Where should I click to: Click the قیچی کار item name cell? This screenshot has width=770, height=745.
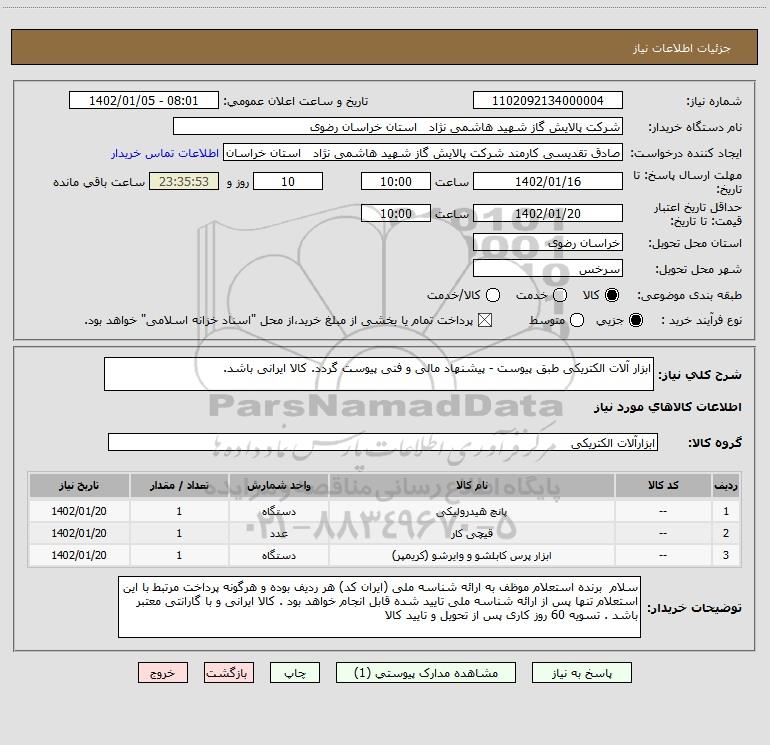tap(471, 533)
